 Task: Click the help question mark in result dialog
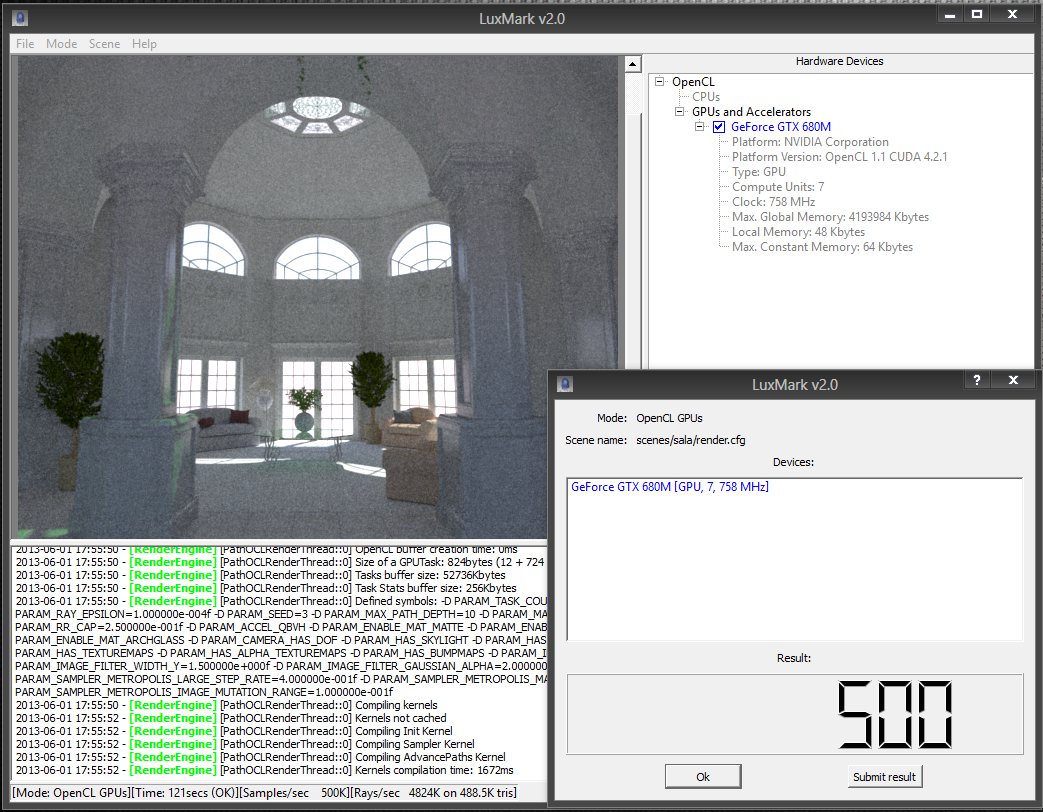click(x=976, y=380)
